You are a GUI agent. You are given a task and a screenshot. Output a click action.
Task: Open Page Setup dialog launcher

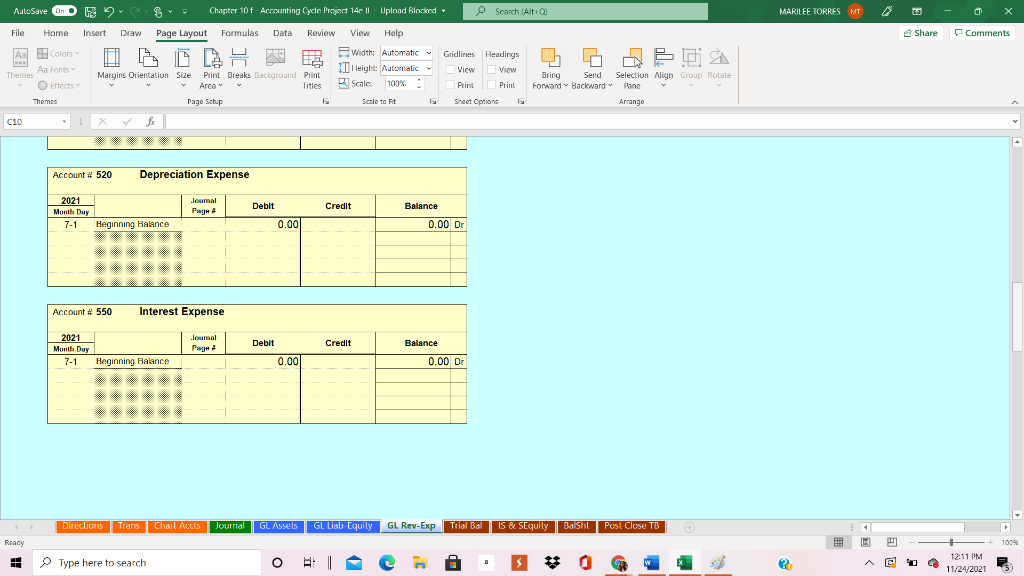point(325,102)
